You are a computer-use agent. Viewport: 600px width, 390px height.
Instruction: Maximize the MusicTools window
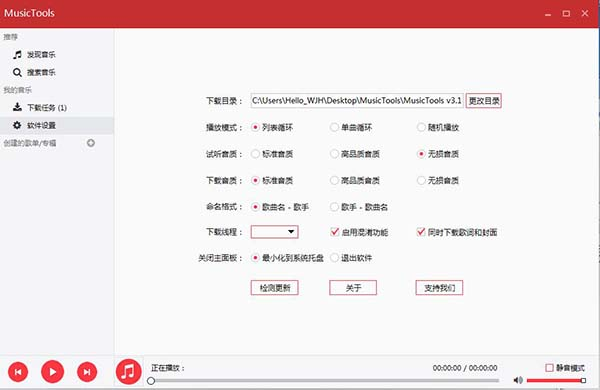click(x=566, y=14)
